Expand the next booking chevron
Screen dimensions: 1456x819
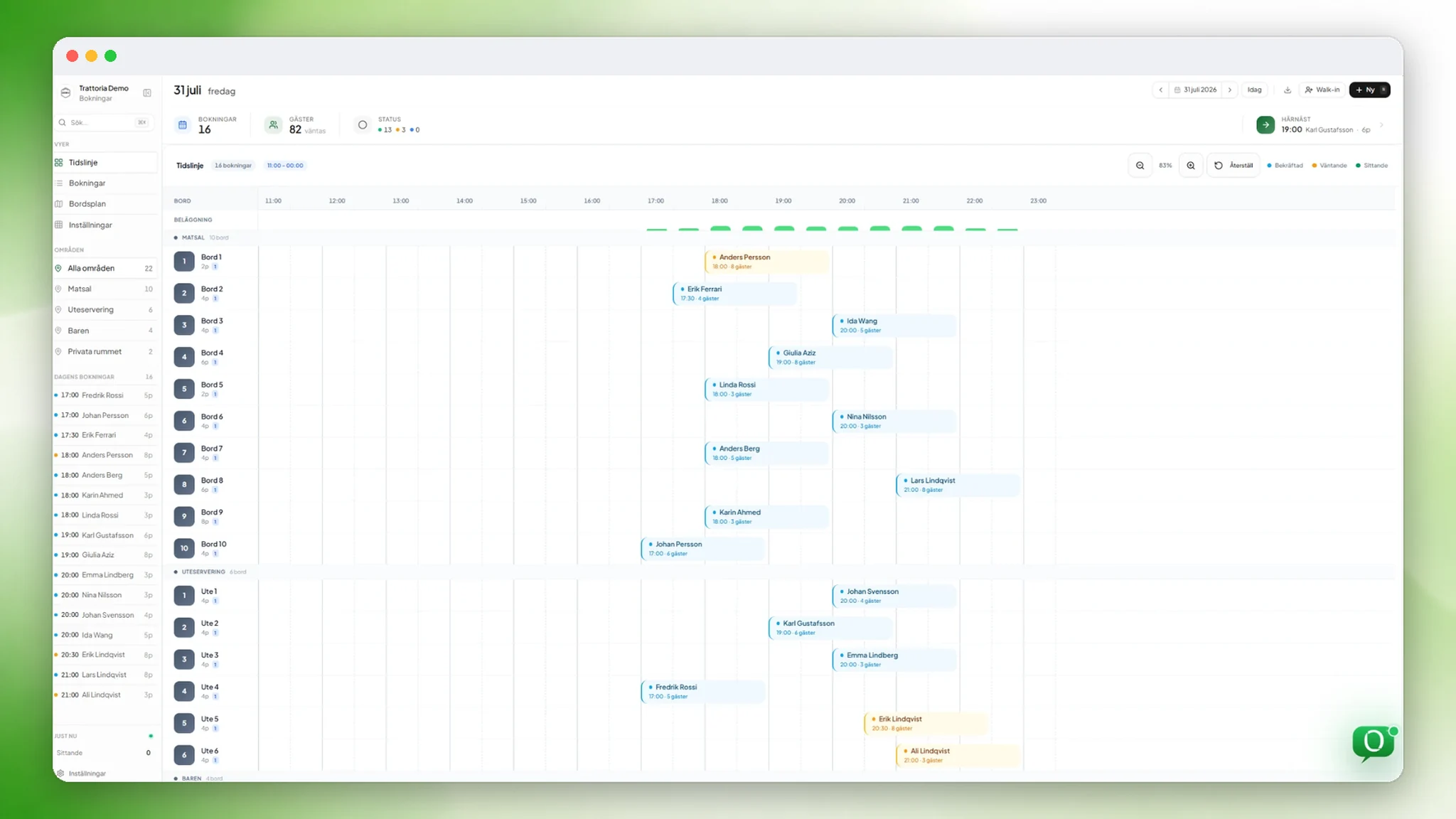click(1381, 125)
